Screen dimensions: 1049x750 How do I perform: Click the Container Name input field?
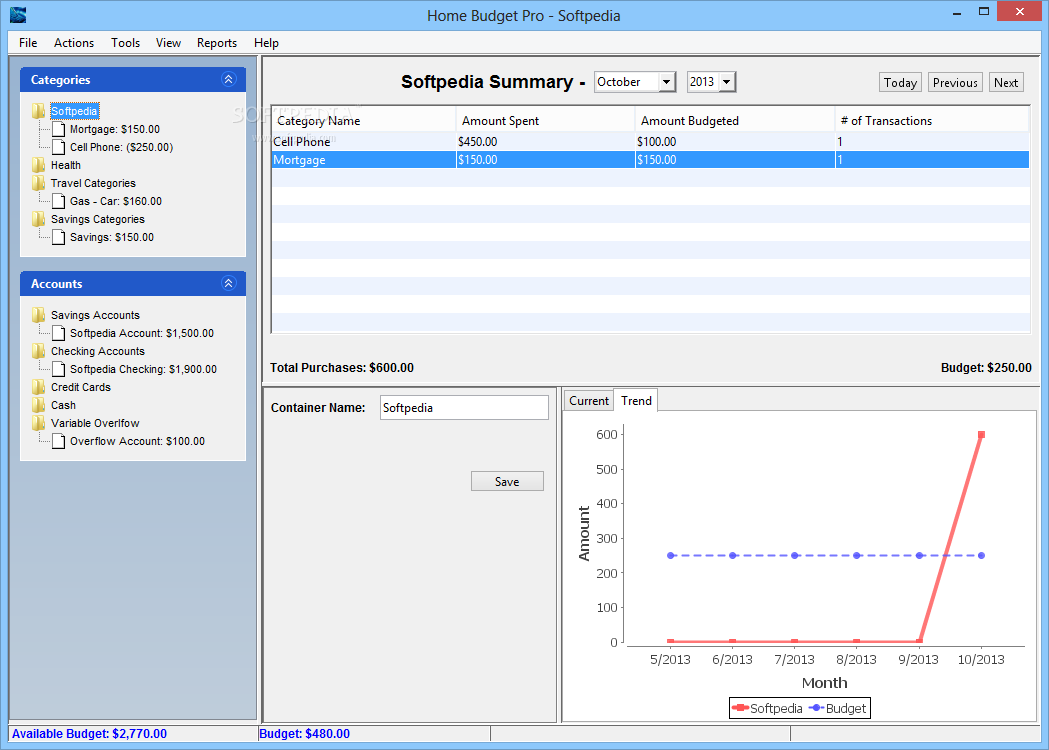click(x=464, y=407)
